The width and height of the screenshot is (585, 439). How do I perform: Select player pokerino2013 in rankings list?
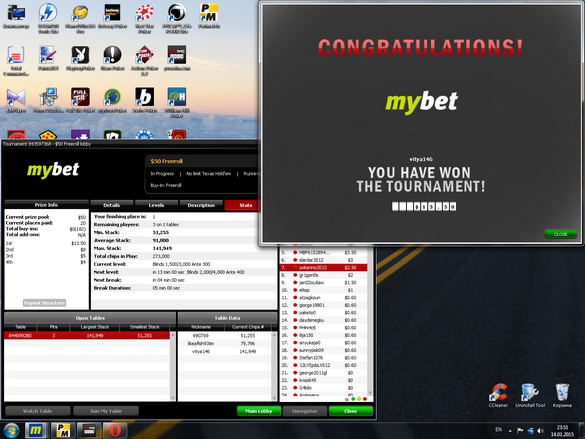pos(323,267)
